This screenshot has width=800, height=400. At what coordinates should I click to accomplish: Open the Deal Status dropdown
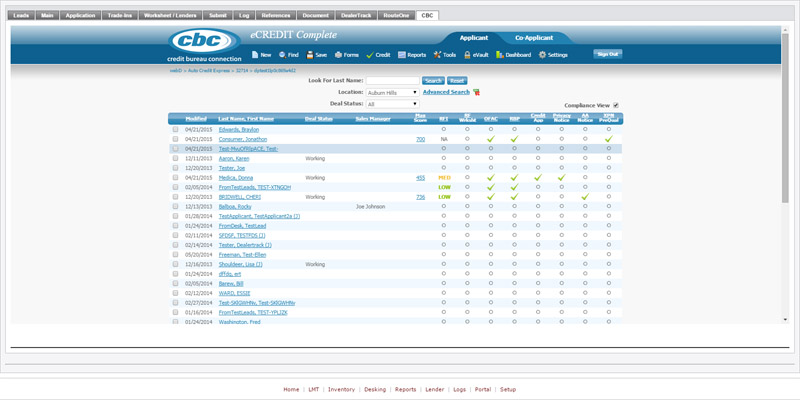pyautogui.click(x=392, y=104)
